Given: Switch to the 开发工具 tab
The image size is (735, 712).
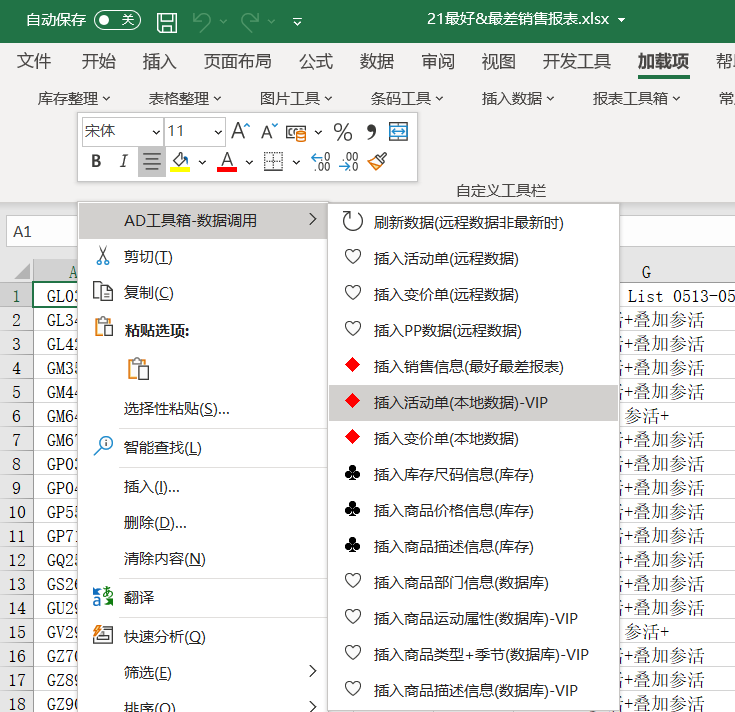Looking at the screenshot, I should pos(577,61).
